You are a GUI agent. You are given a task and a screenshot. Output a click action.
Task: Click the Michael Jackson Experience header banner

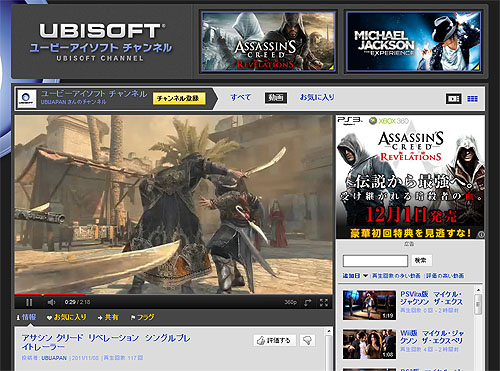[414, 41]
